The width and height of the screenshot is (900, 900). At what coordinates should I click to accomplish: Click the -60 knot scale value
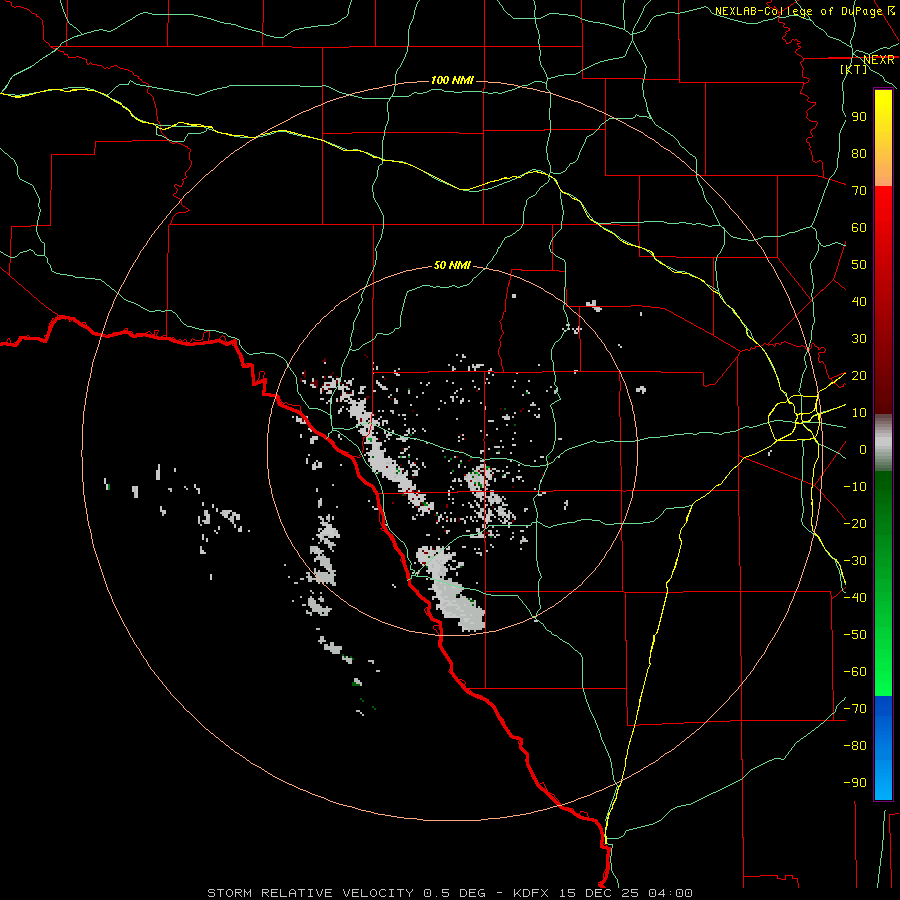click(855, 672)
